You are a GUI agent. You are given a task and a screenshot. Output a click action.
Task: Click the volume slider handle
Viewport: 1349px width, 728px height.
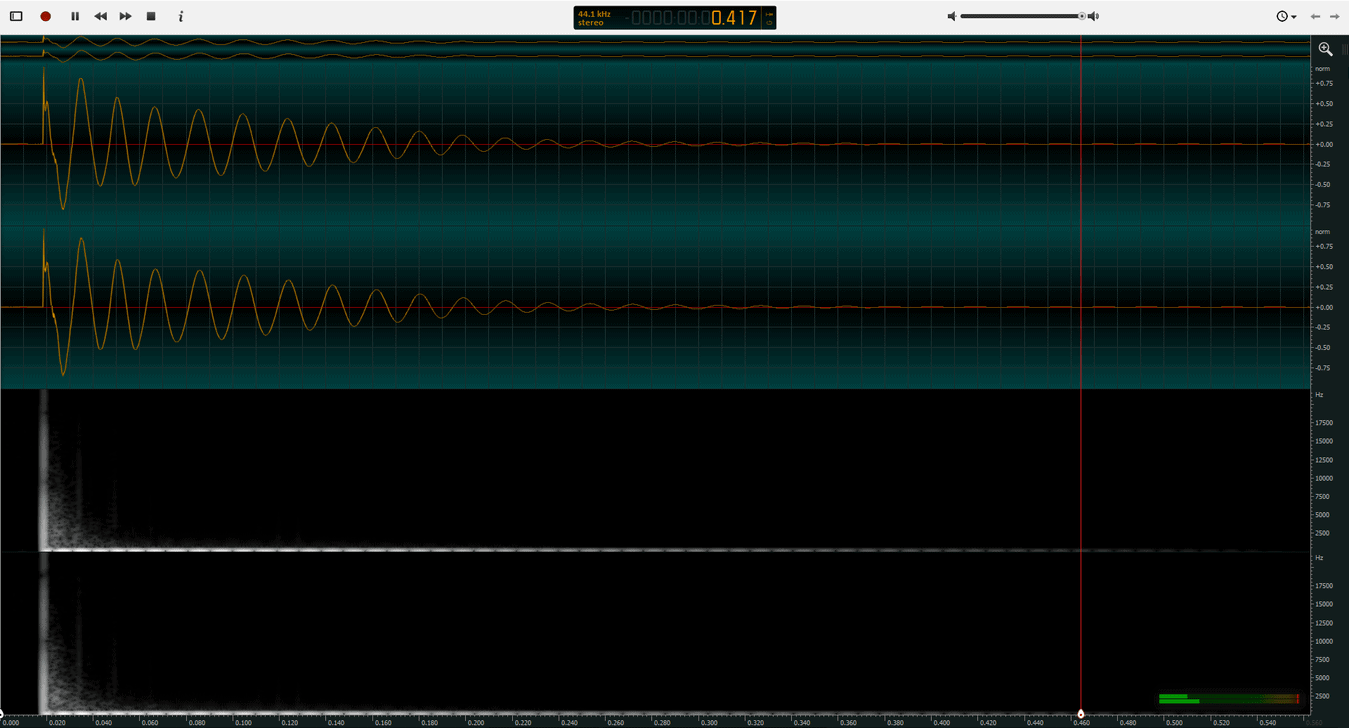[1081, 16]
